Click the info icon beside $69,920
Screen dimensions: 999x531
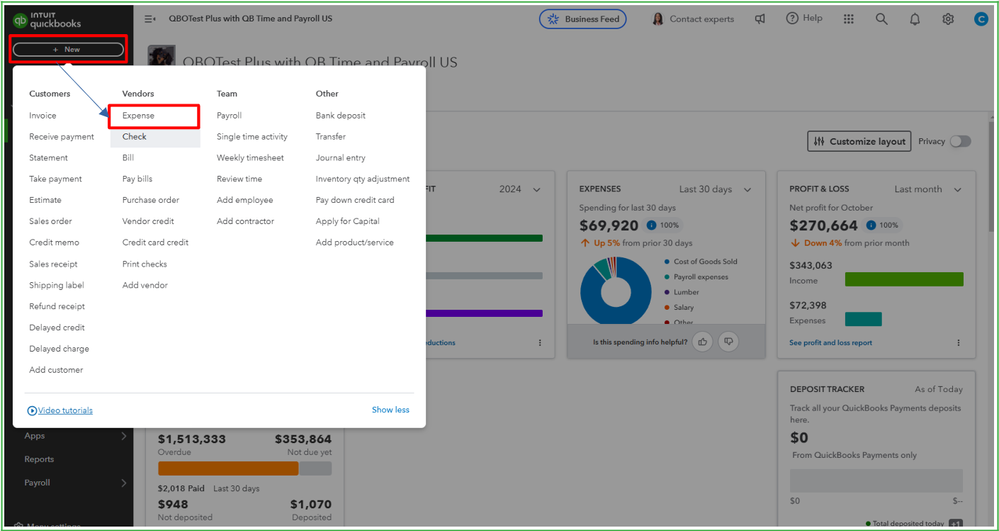tap(651, 225)
